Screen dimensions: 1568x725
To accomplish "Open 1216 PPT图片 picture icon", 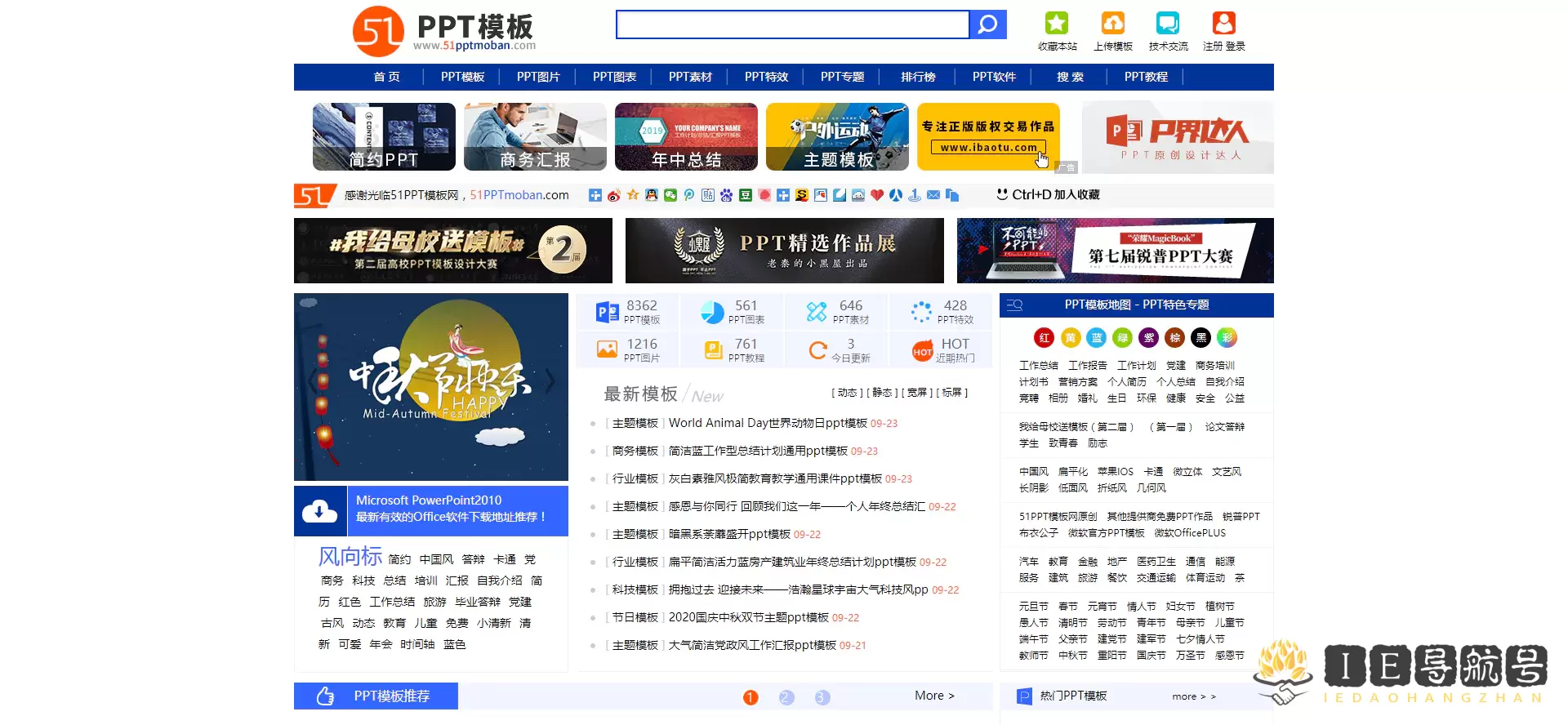I will pos(607,350).
